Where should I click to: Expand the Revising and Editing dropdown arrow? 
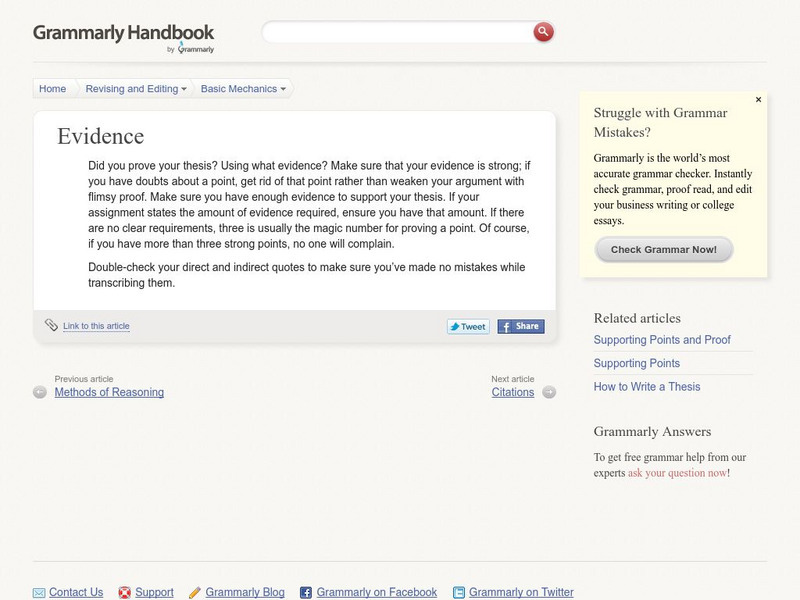184,89
